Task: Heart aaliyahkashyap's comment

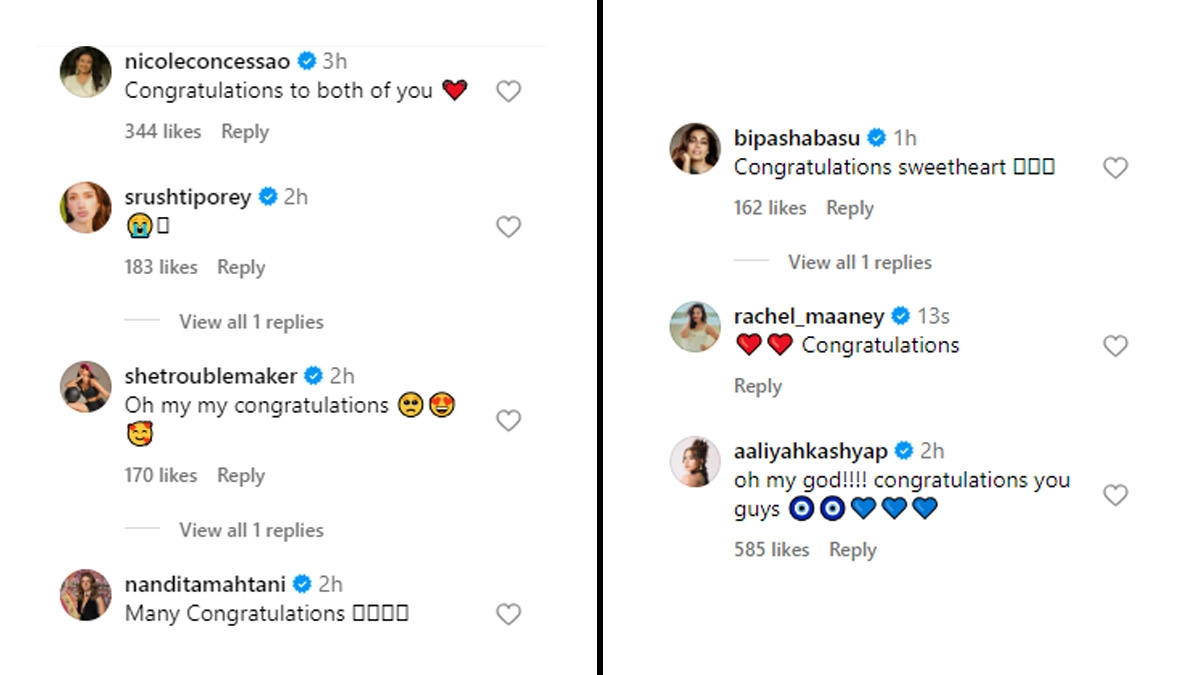Action: (x=1115, y=495)
